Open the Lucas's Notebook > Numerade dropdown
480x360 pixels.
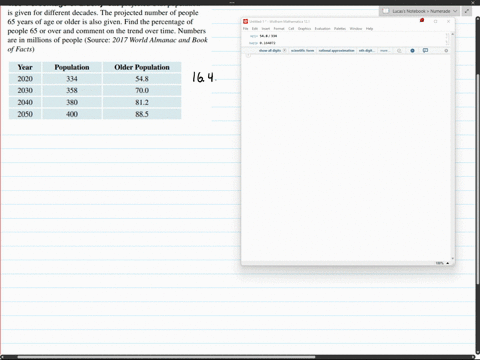coord(420,11)
